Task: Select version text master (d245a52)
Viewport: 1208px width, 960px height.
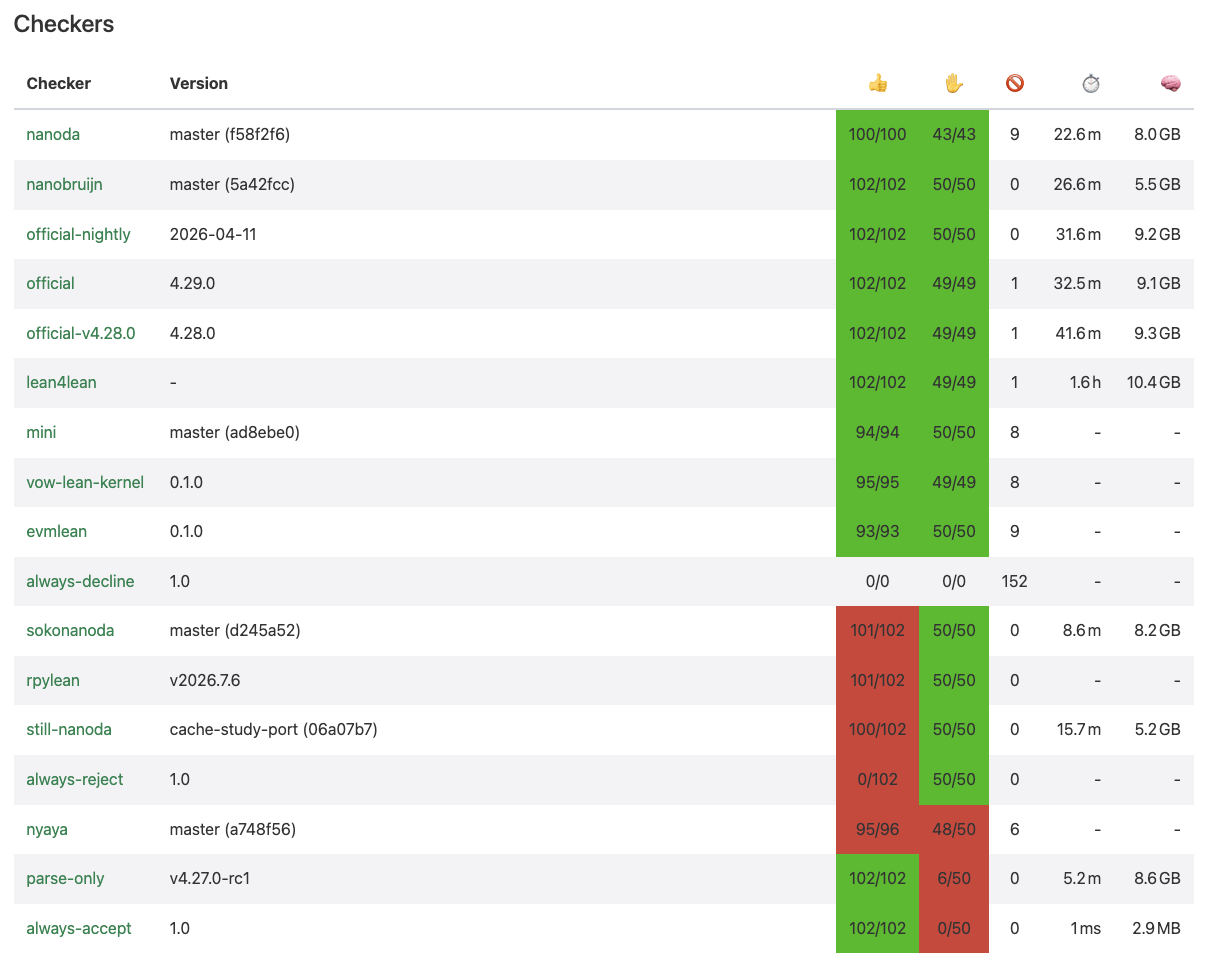Action: pyautogui.click(x=235, y=630)
